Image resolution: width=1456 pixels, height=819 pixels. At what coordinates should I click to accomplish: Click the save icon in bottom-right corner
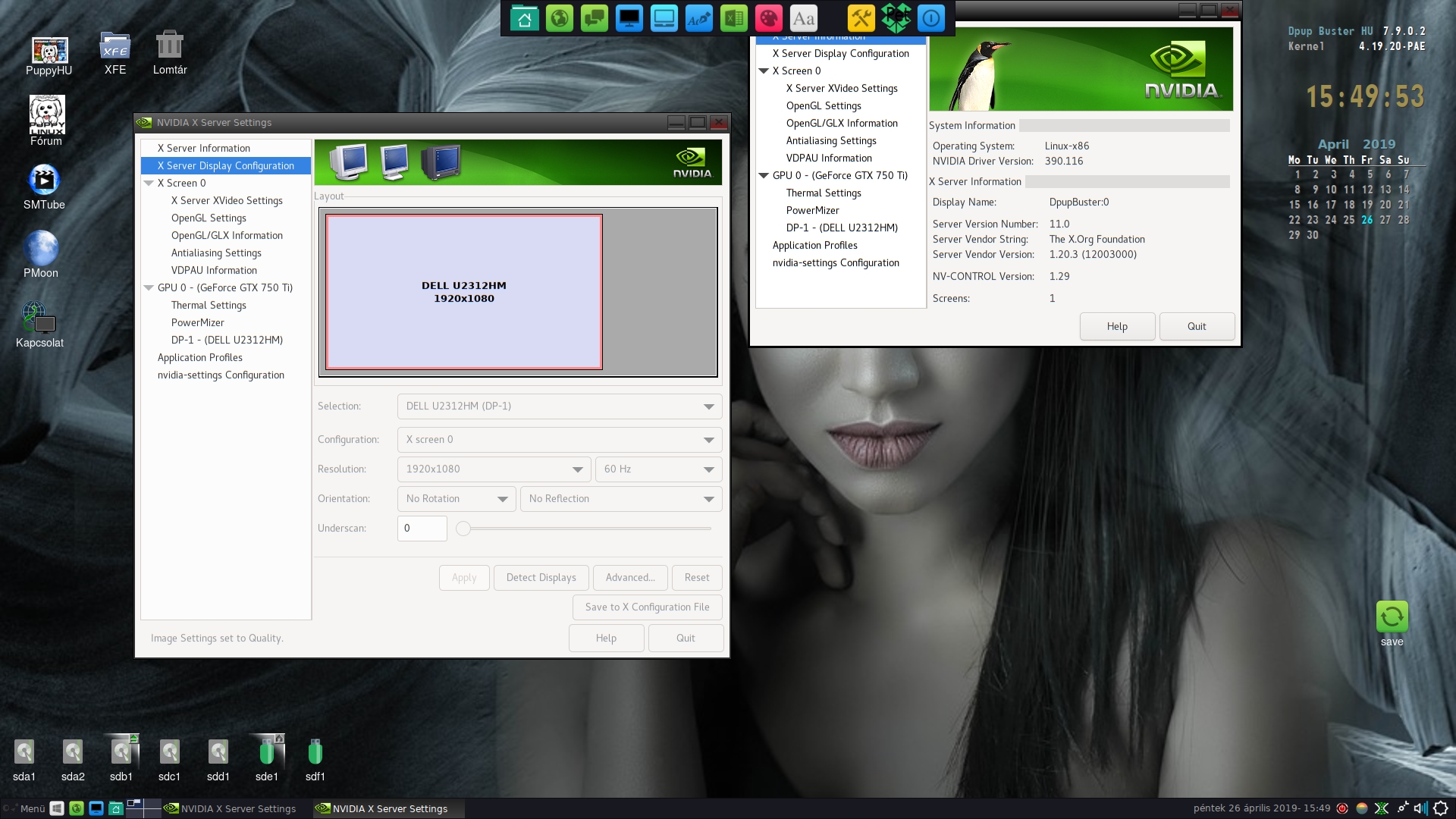coord(1391,616)
